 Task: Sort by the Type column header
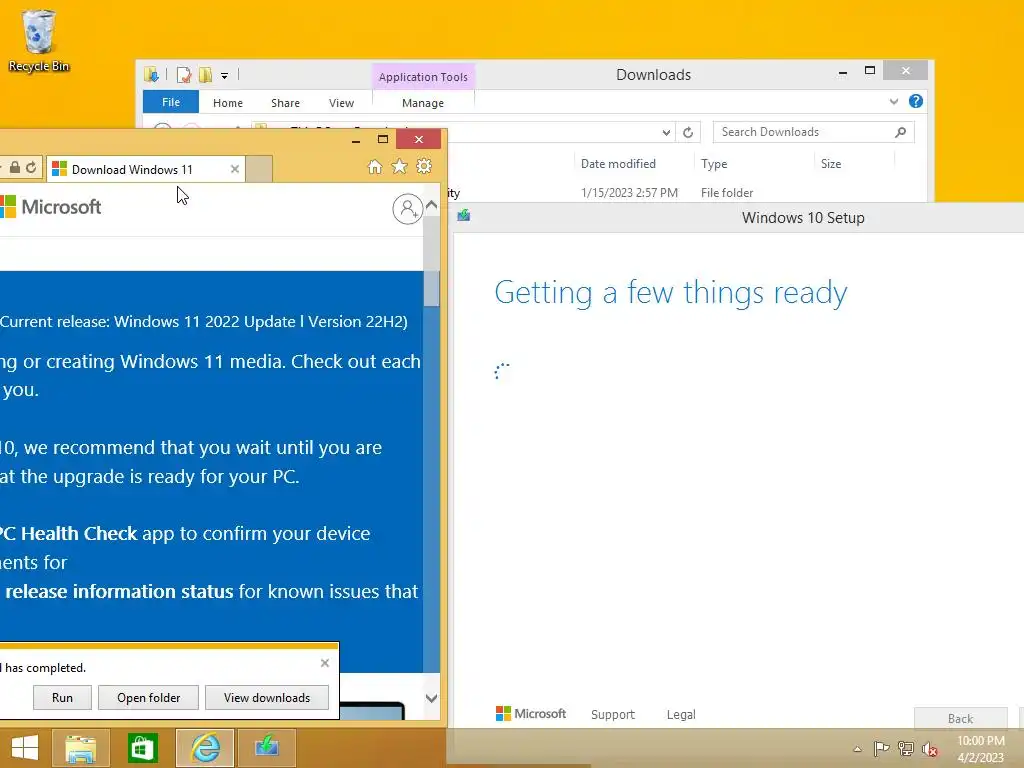[x=714, y=164]
